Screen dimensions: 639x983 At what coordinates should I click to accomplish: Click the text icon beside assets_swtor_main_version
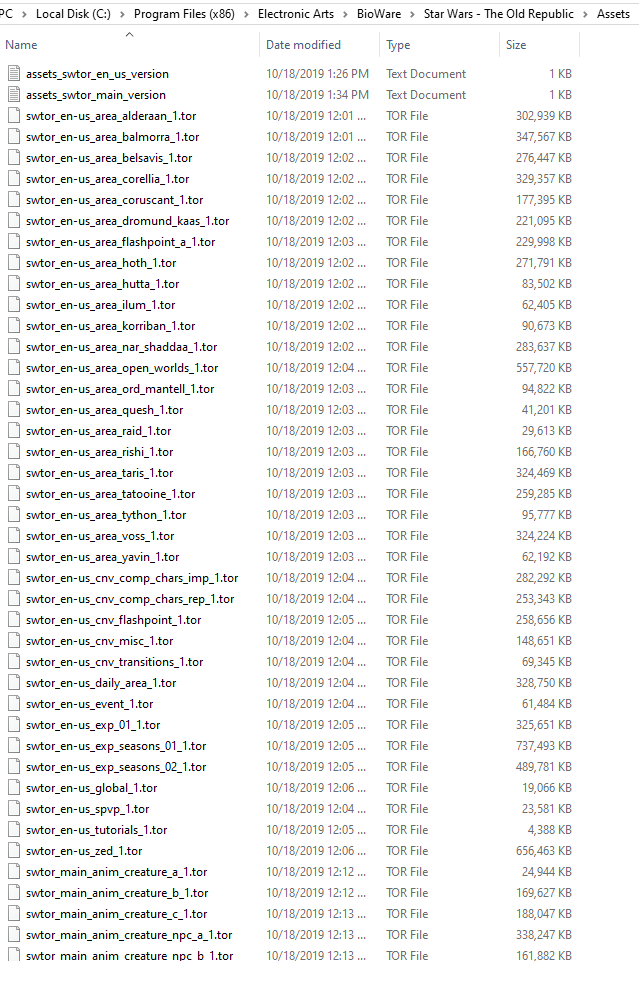pos(14,95)
